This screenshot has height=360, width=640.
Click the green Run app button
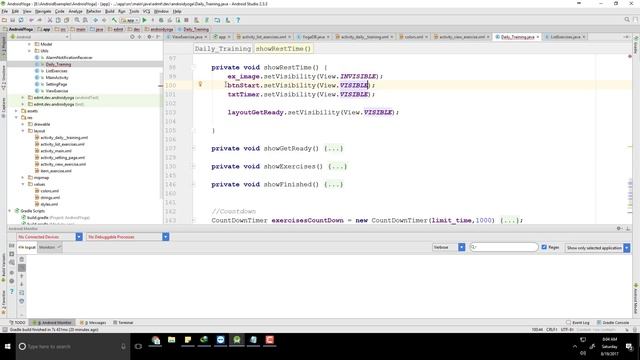click(x=144, y=20)
